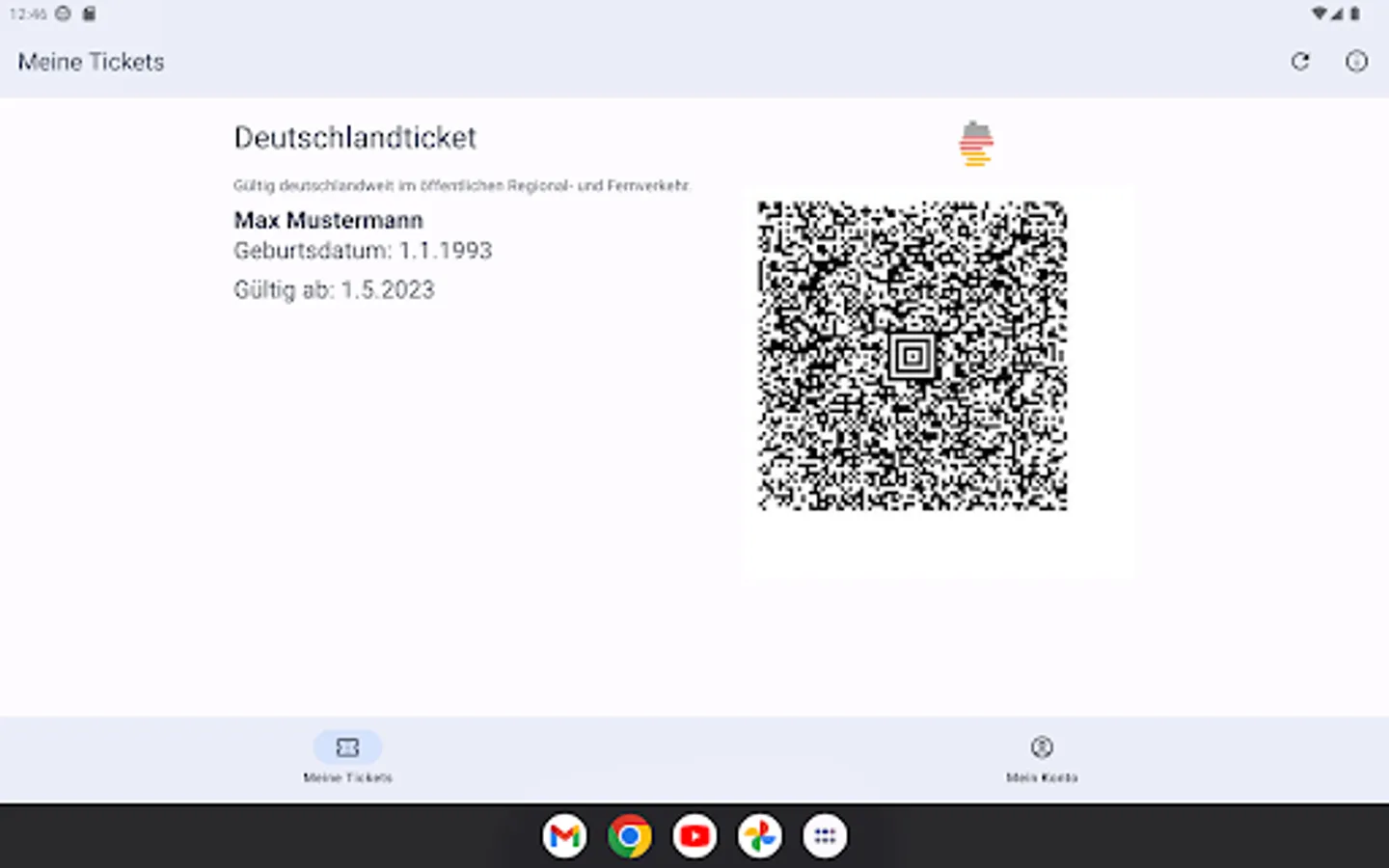
Task: Launch Chrome from the taskbar
Action: pos(629,836)
